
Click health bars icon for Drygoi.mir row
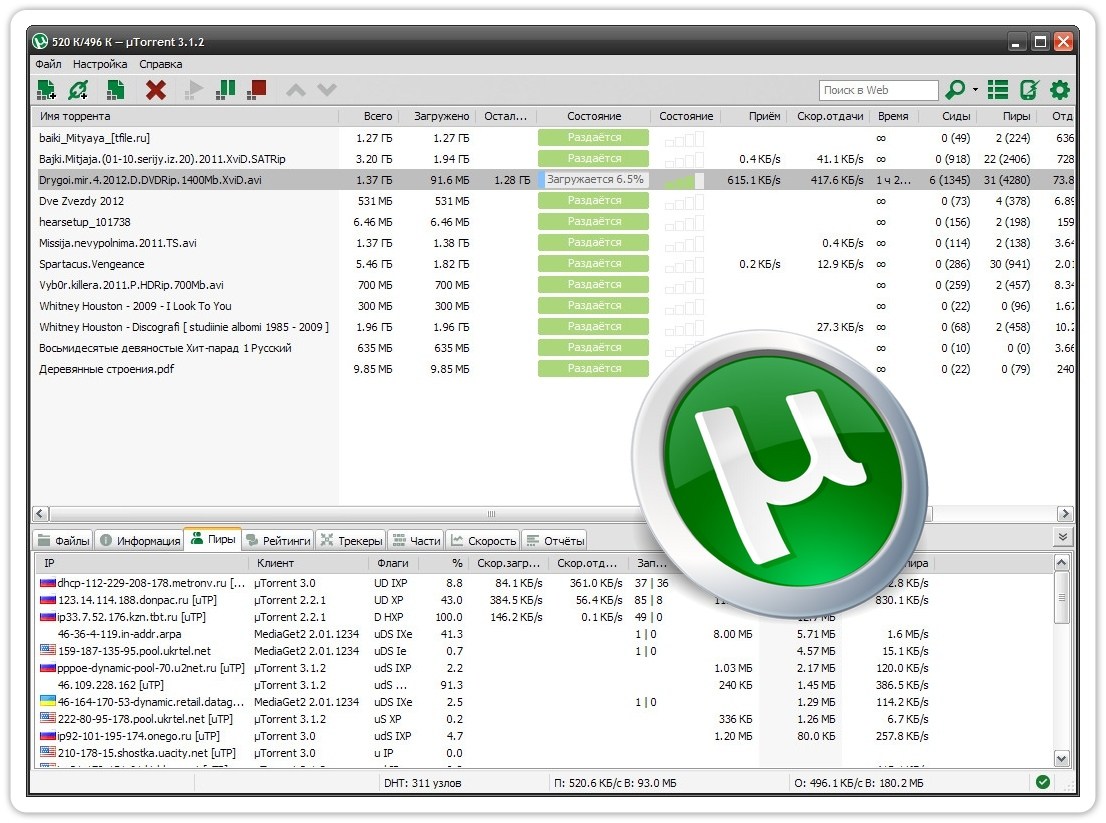684,180
